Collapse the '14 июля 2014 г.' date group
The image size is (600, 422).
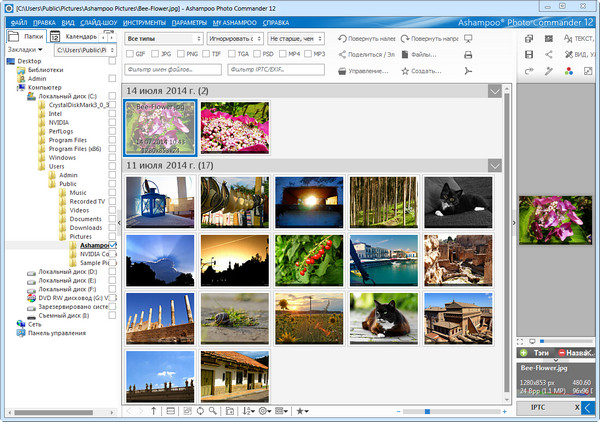coord(495,91)
